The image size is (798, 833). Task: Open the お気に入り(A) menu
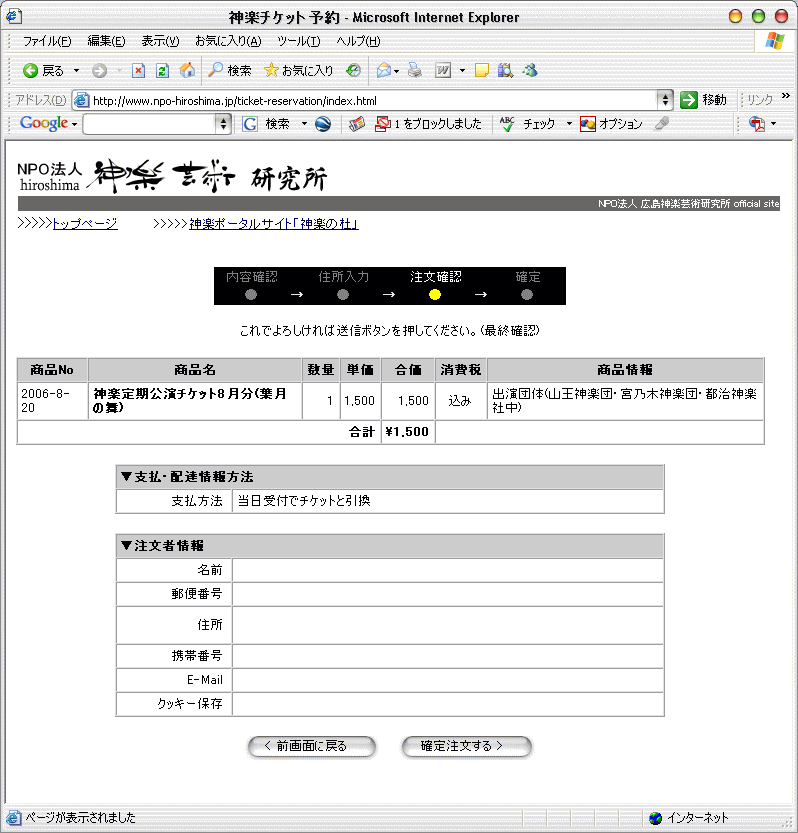pos(228,41)
